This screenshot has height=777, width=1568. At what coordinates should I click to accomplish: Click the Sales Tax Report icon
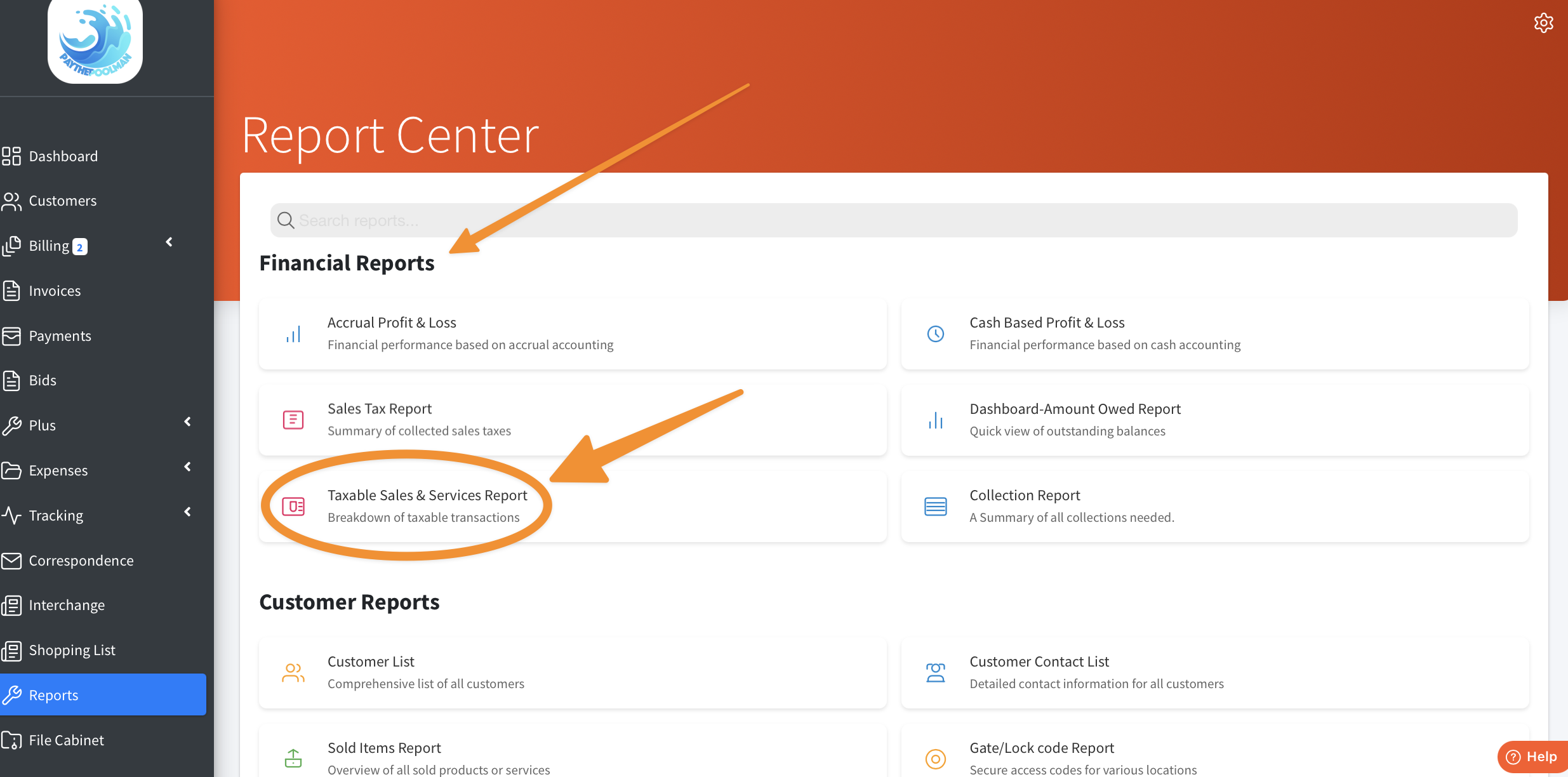tap(293, 420)
